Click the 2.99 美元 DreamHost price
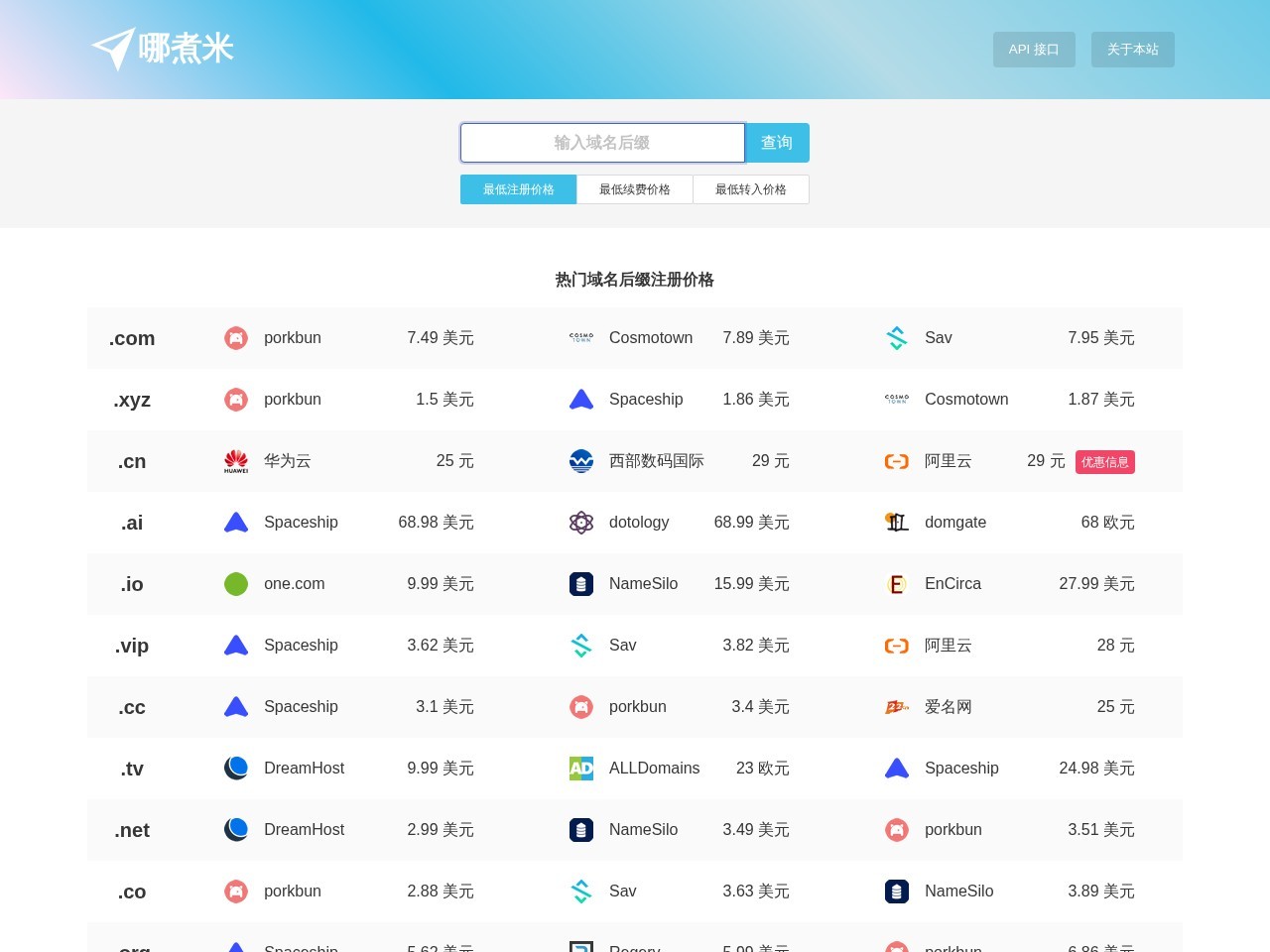This screenshot has height=952, width=1270. tap(441, 830)
